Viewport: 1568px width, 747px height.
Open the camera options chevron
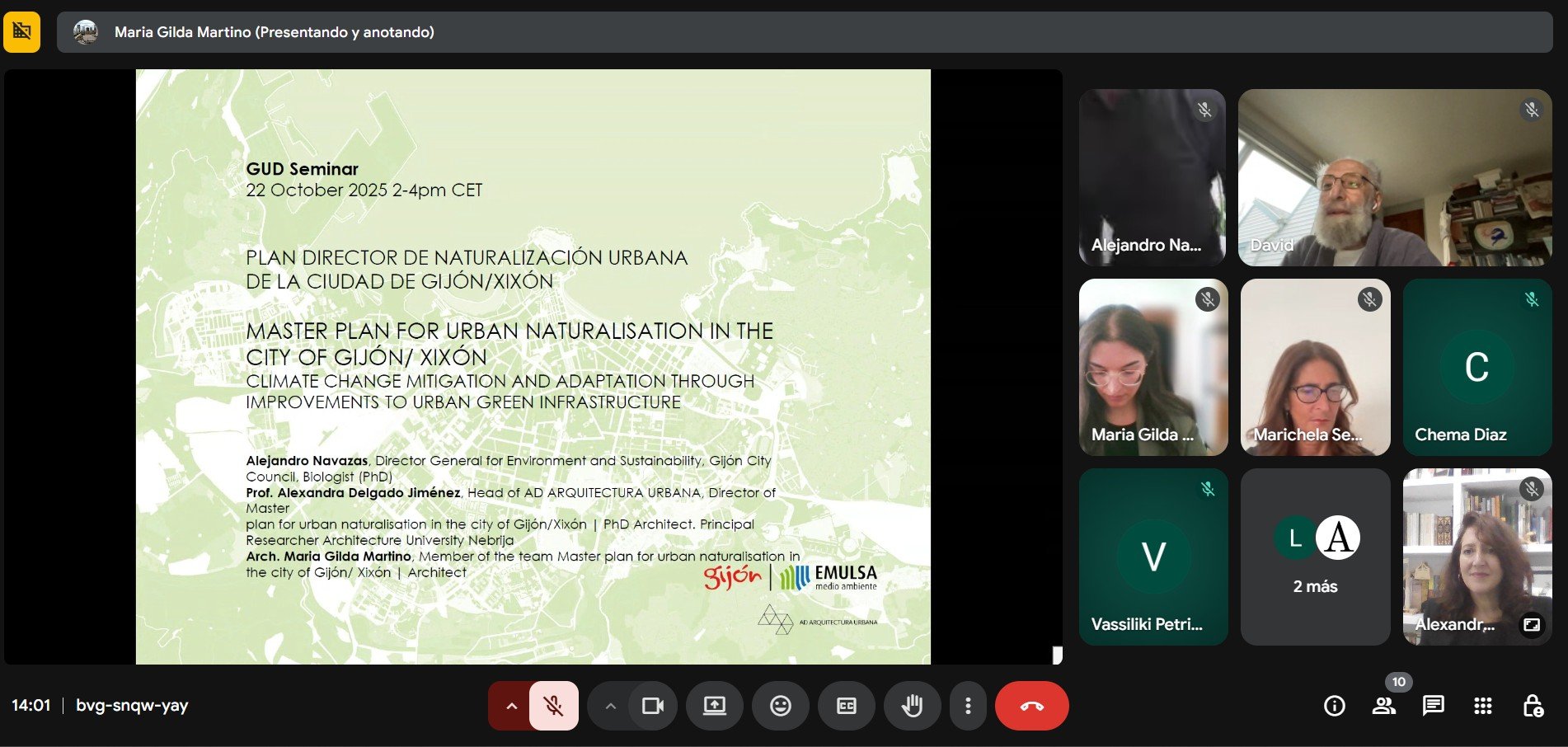pyautogui.click(x=611, y=706)
